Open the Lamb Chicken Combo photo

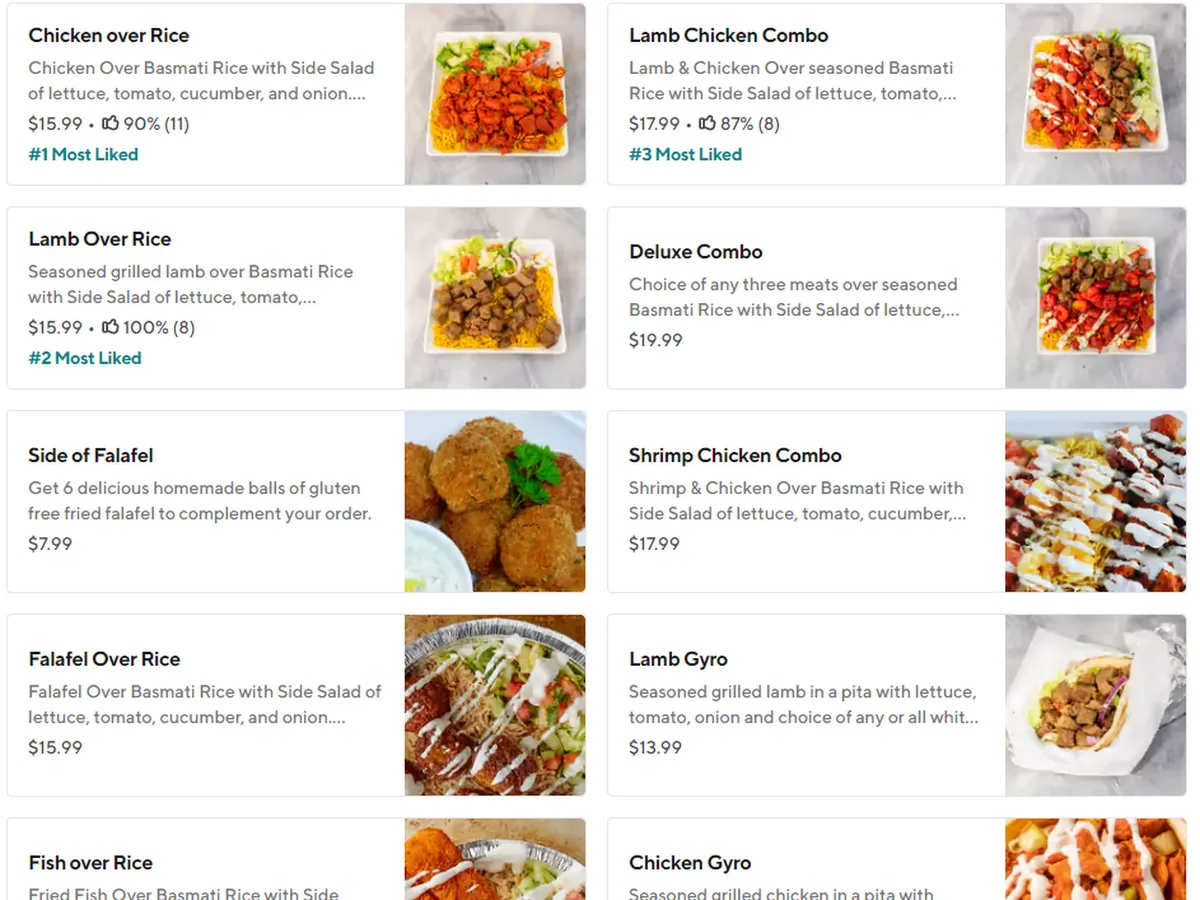click(x=1095, y=94)
